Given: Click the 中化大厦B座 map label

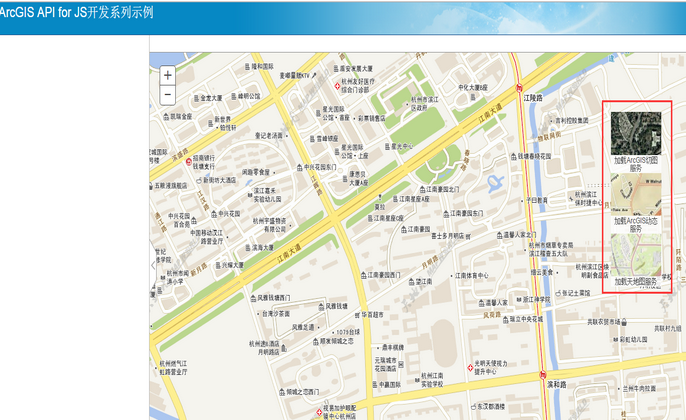Looking at the screenshot, I should click(x=472, y=88).
